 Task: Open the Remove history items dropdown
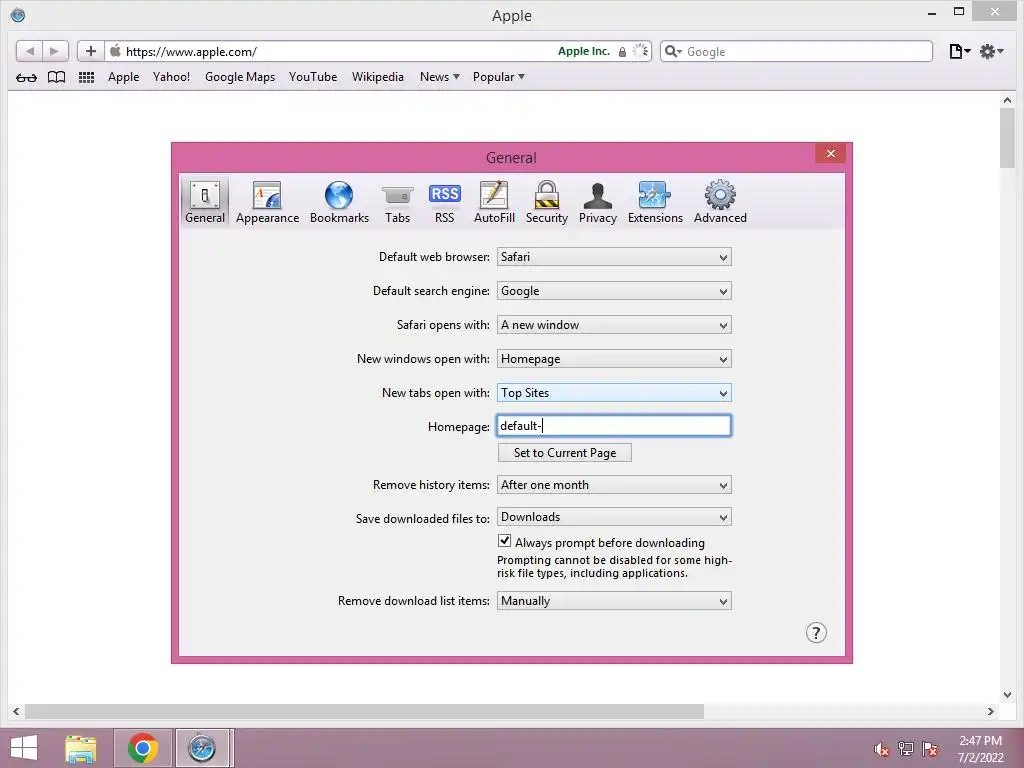pyautogui.click(x=614, y=485)
